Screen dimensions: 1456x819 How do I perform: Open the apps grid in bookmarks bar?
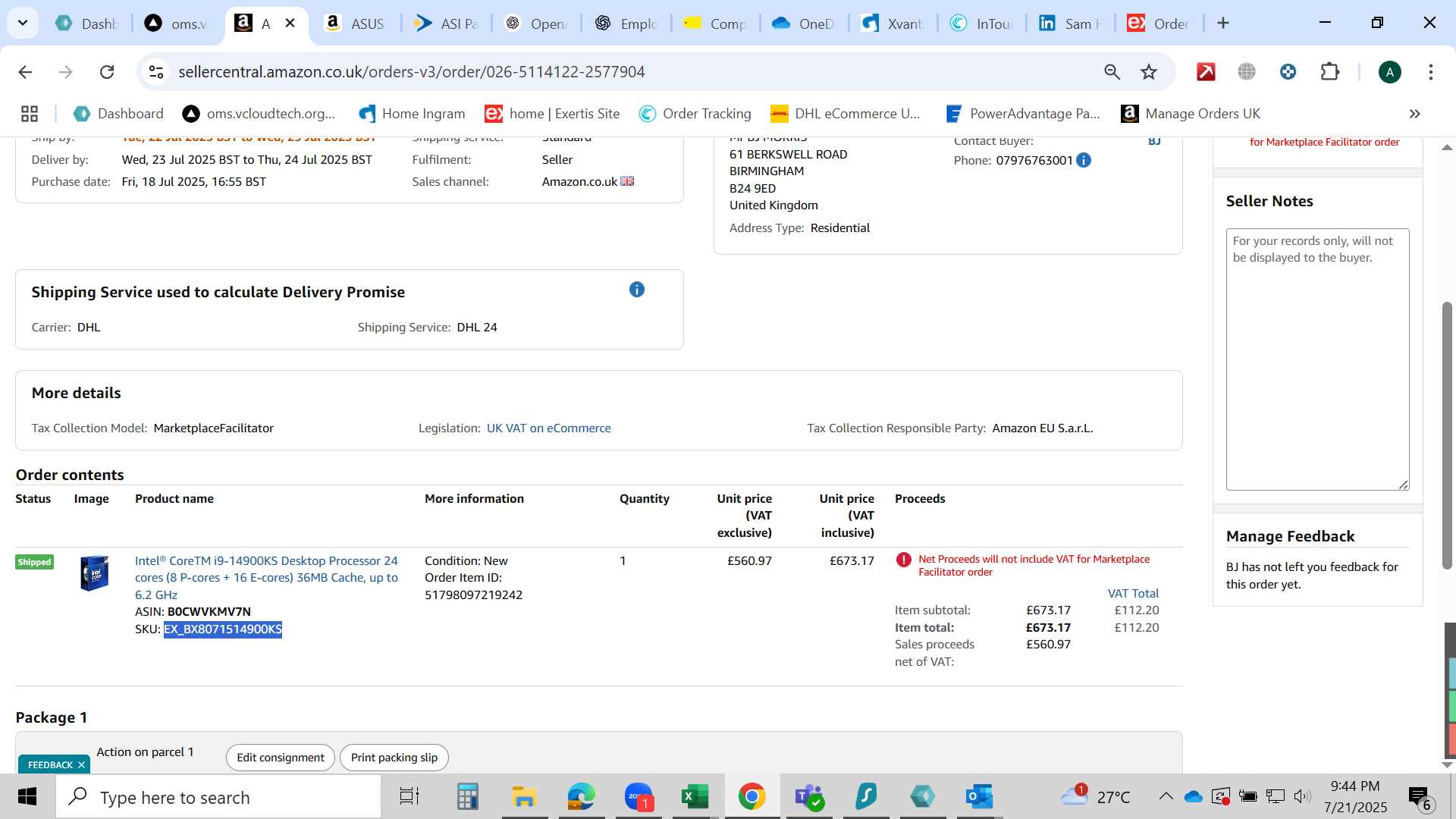pos(30,114)
